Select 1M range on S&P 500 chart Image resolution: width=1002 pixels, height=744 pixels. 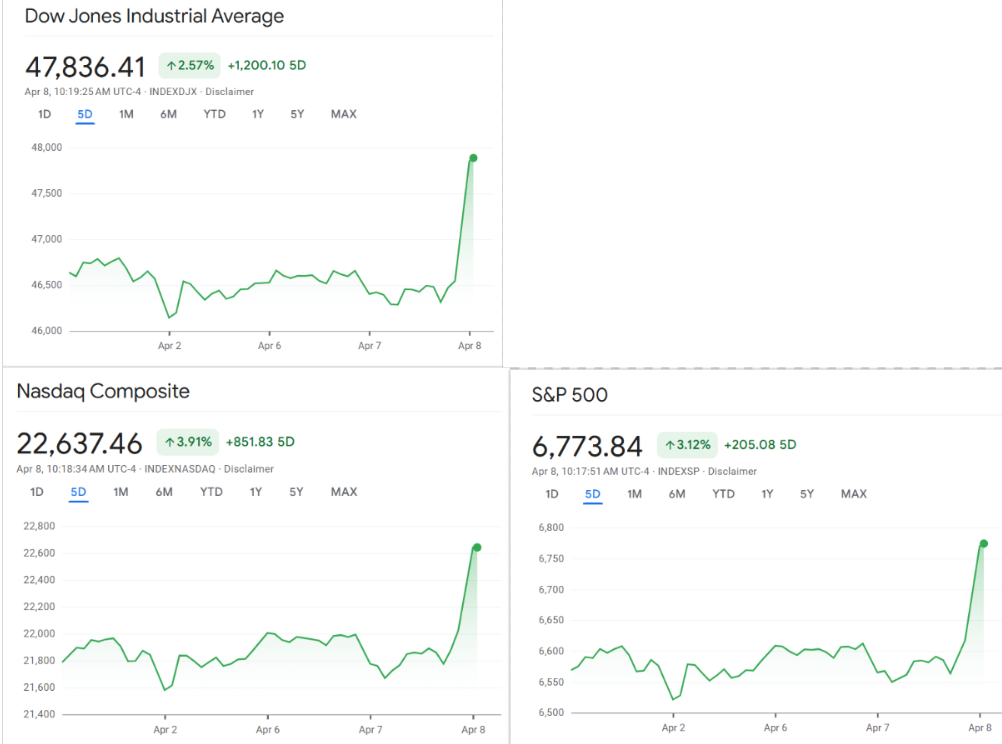634,494
